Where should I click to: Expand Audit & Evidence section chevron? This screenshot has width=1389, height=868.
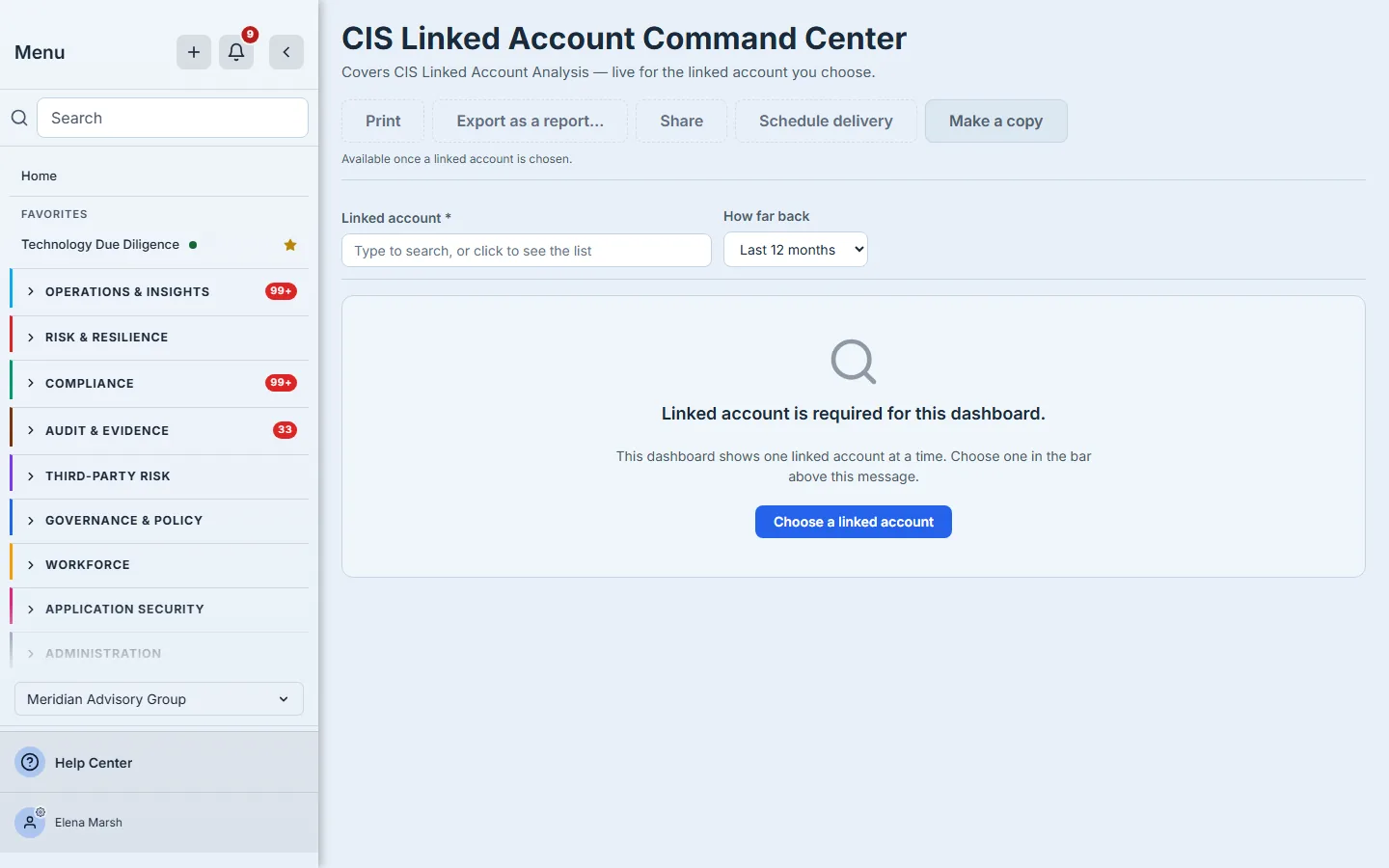pyautogui.click(x=31, y=430)
